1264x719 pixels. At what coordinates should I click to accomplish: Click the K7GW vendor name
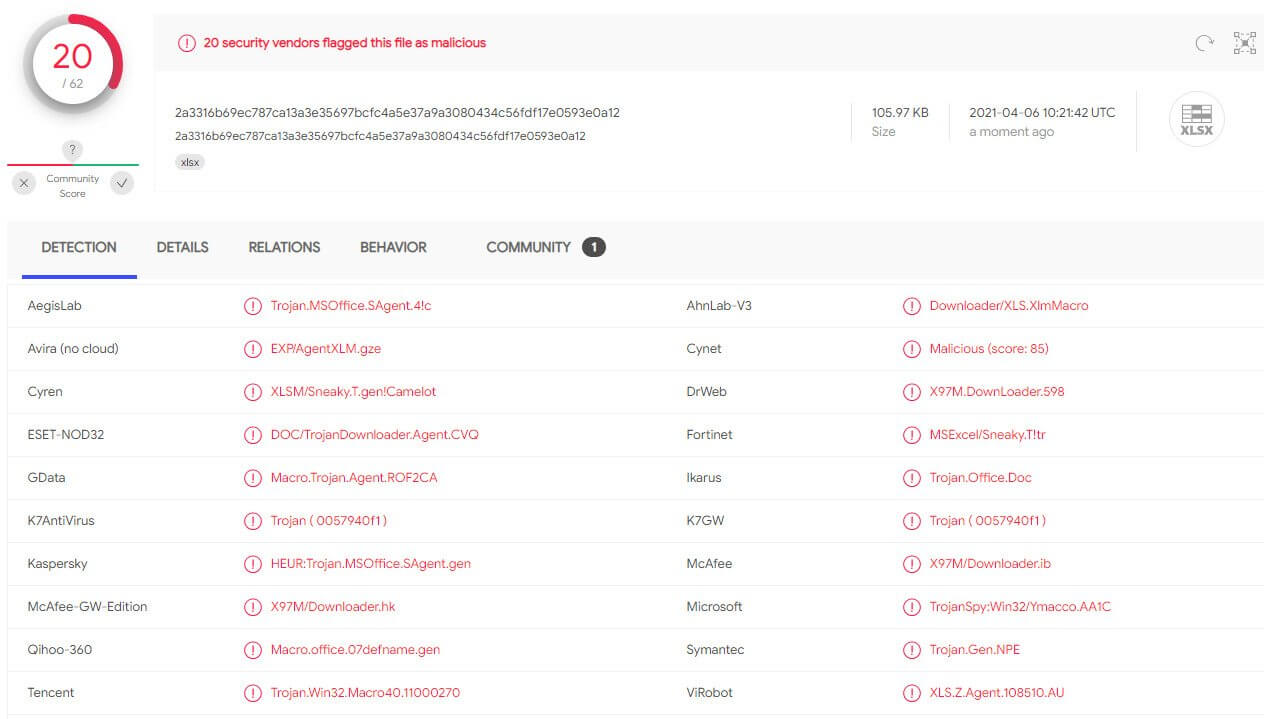(705, 521)
